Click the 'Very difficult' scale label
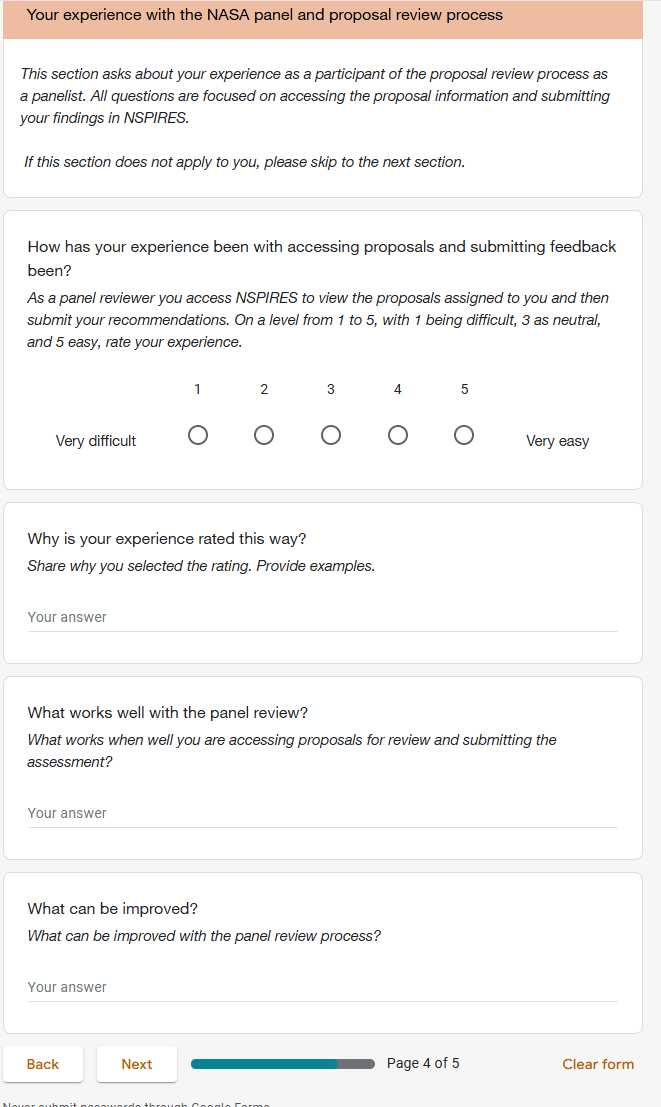 coord(96,441)
